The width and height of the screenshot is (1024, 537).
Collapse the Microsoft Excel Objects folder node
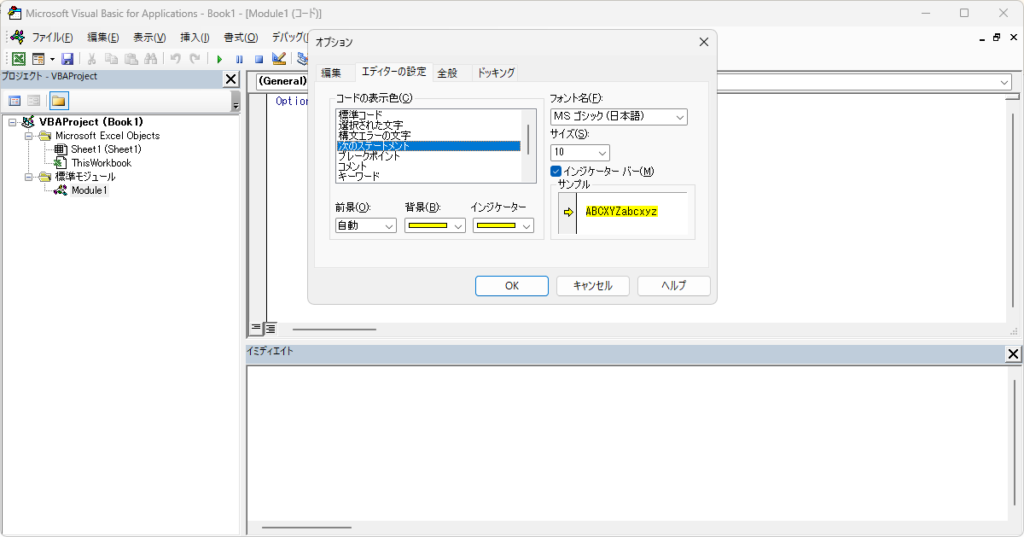[29, 136]
